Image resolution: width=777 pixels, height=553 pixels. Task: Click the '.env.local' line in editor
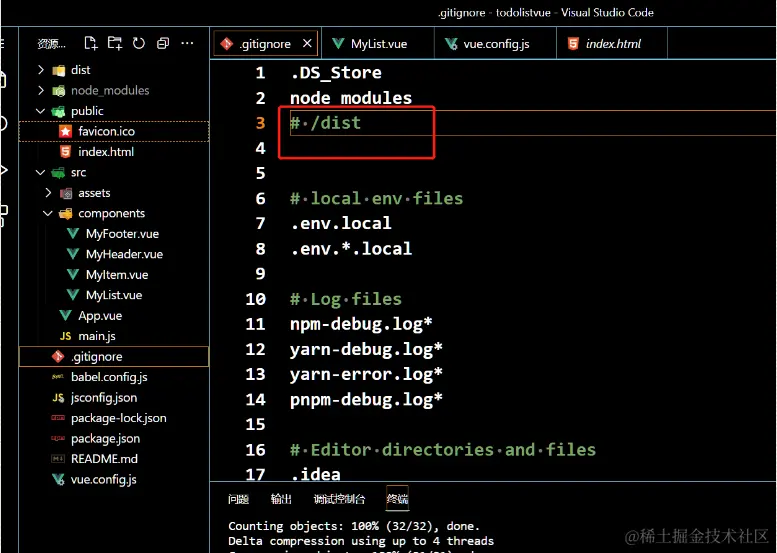(341, 223)
